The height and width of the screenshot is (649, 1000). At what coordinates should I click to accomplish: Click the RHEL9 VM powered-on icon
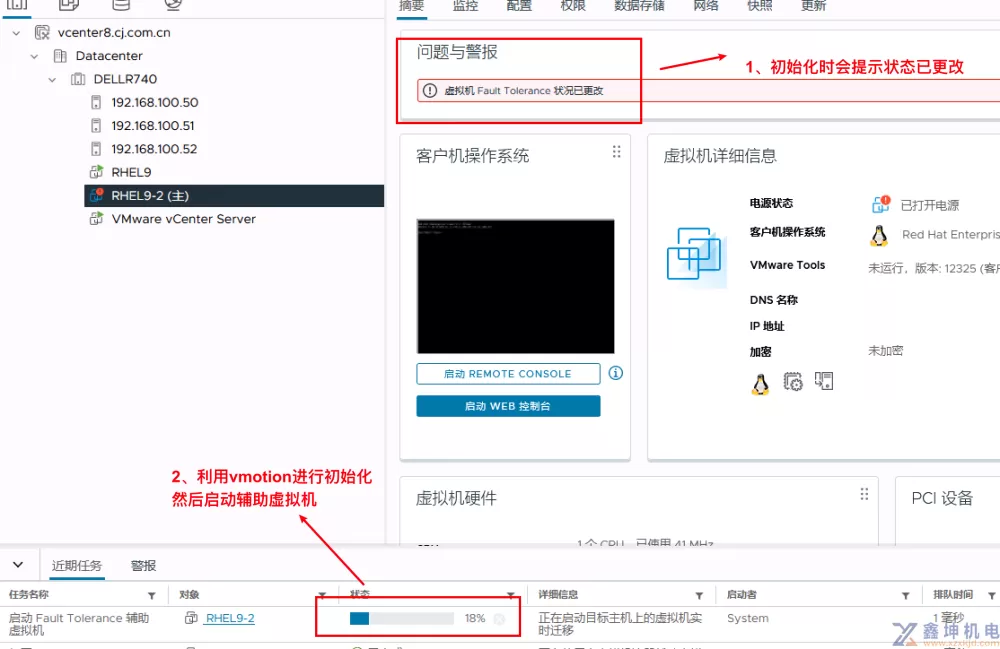click(x=96, y=171)
